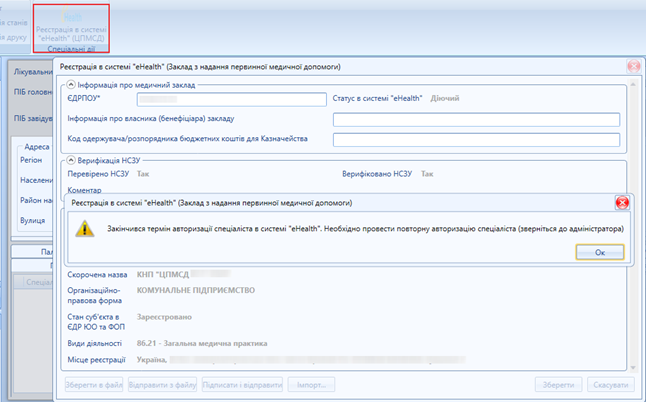Screen dimensions: 646x402
Task: Click the Зберегти в файл button
Action: (94, 385)
